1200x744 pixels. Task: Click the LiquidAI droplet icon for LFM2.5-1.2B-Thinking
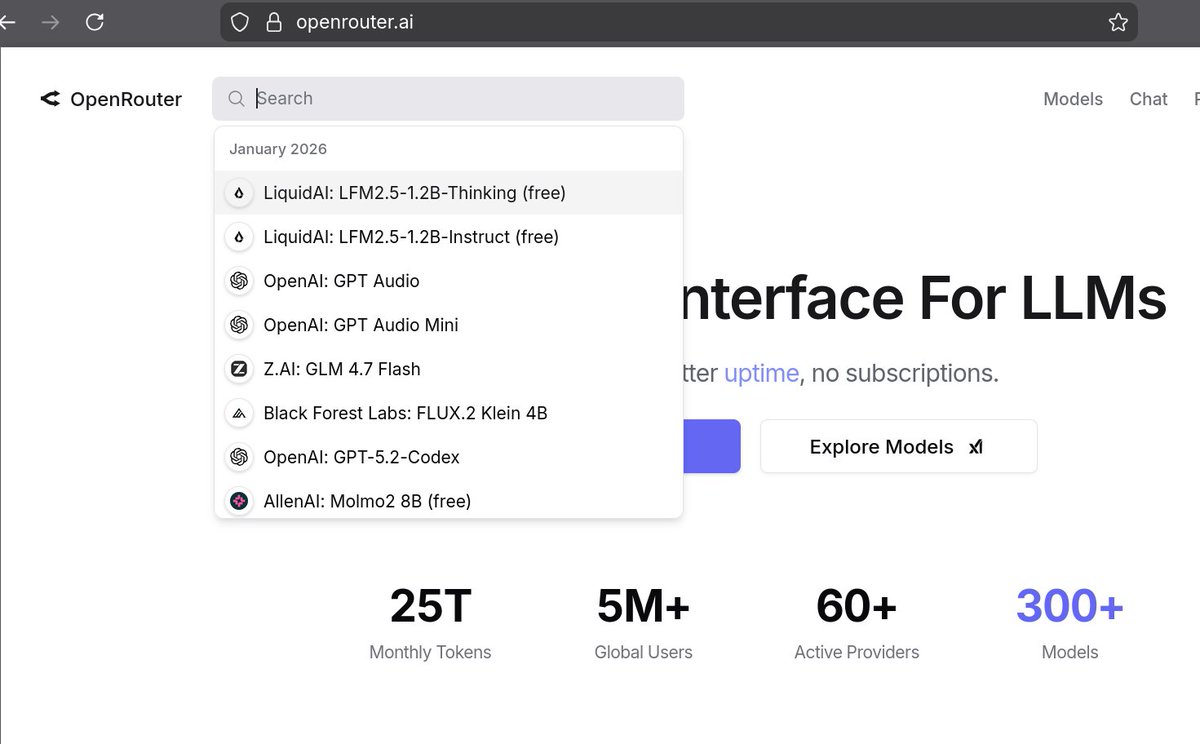point(238,193)
